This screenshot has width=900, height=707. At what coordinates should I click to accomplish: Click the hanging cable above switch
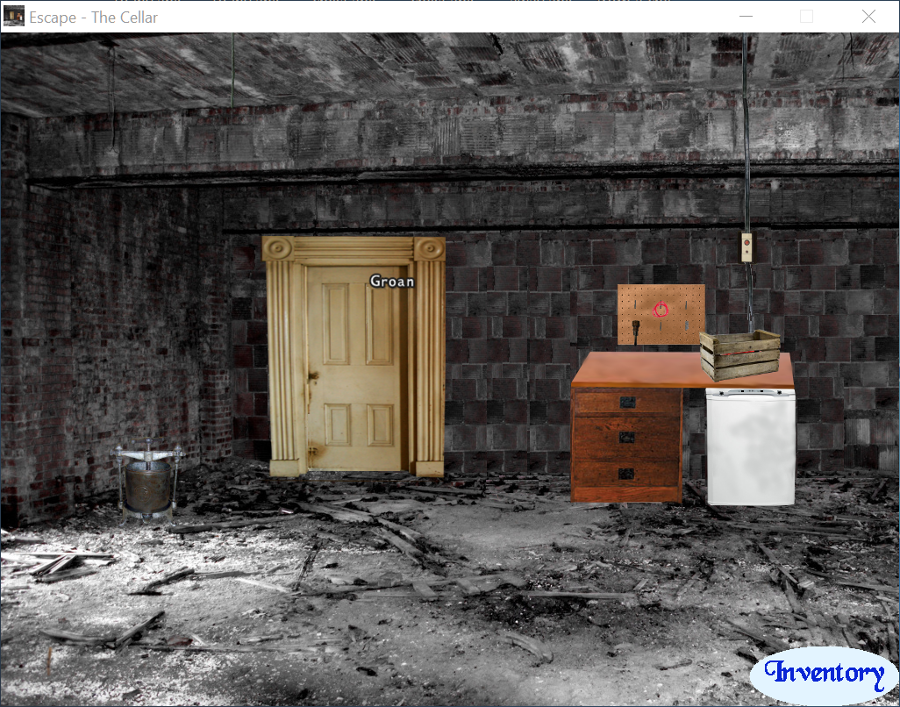pyautogui.click(x=746, y=133)
